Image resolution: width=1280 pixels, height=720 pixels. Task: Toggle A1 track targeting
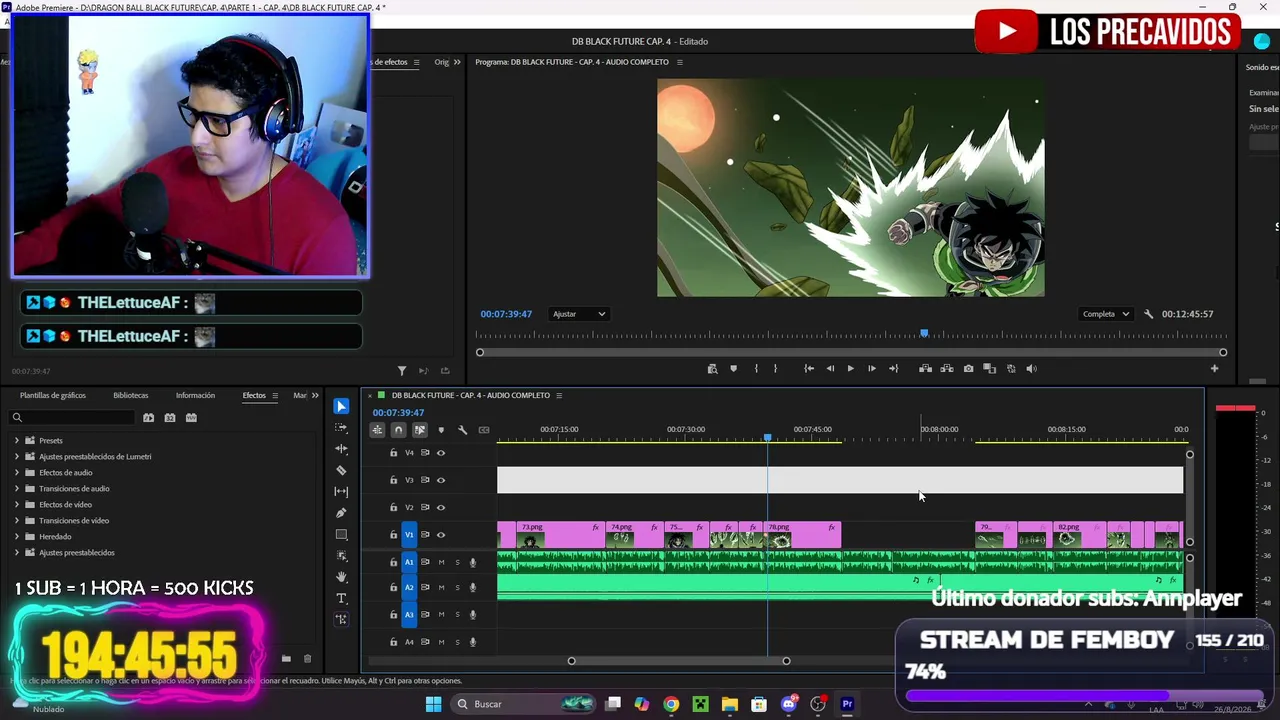point(409,562)
